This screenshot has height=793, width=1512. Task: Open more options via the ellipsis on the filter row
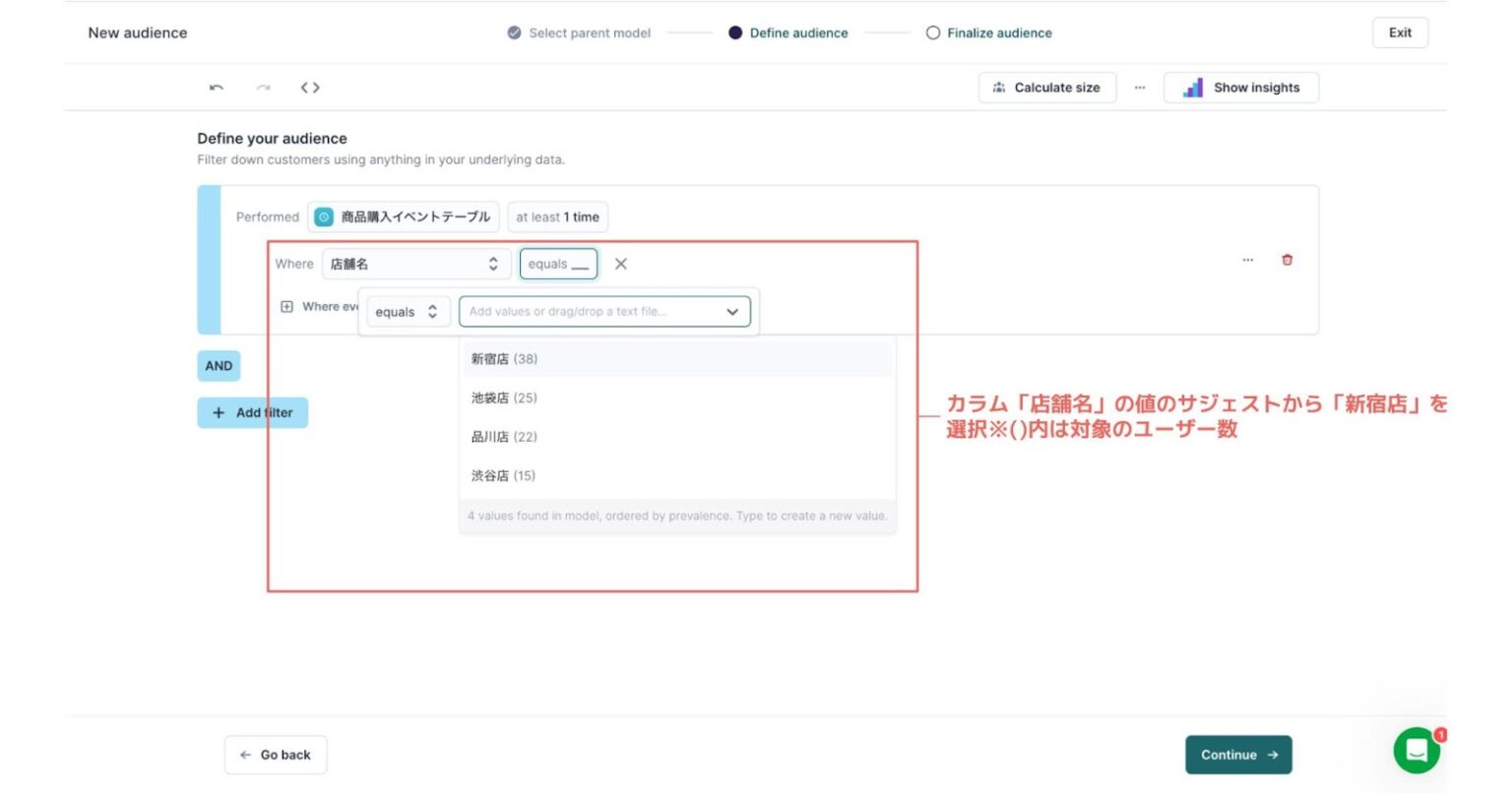(x=1247, y=260)
